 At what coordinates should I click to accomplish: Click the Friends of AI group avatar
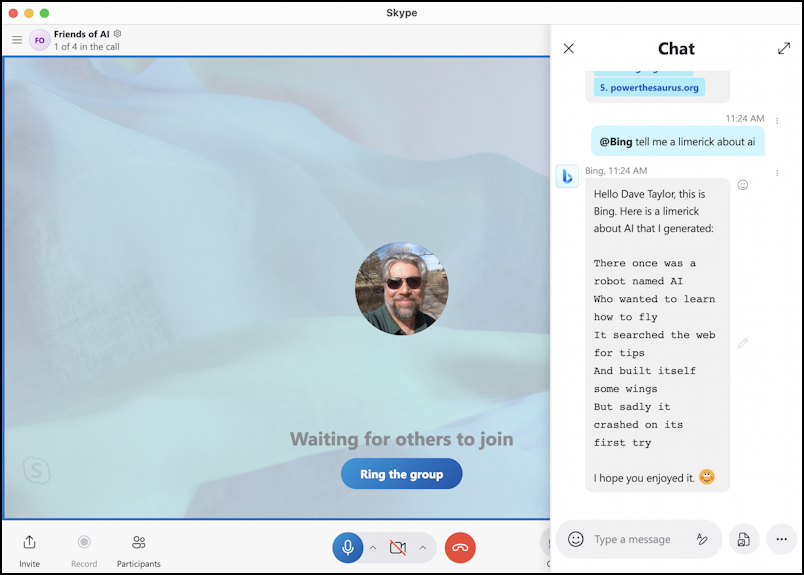pos(39,40)
